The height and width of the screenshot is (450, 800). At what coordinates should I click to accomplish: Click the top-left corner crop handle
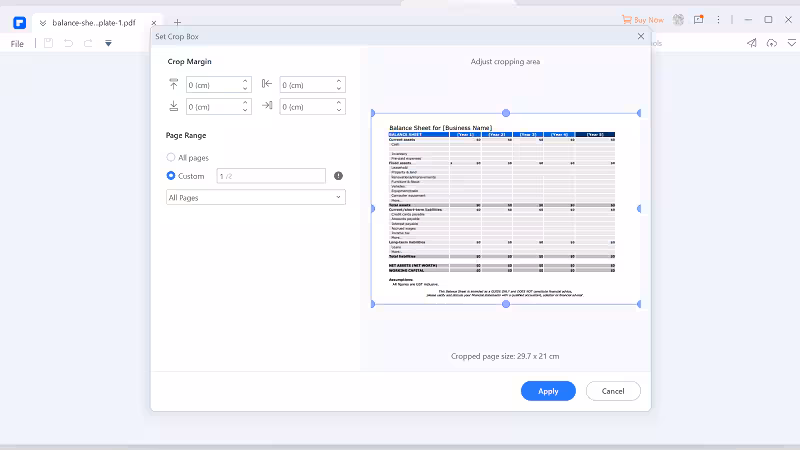coord(373,113)
